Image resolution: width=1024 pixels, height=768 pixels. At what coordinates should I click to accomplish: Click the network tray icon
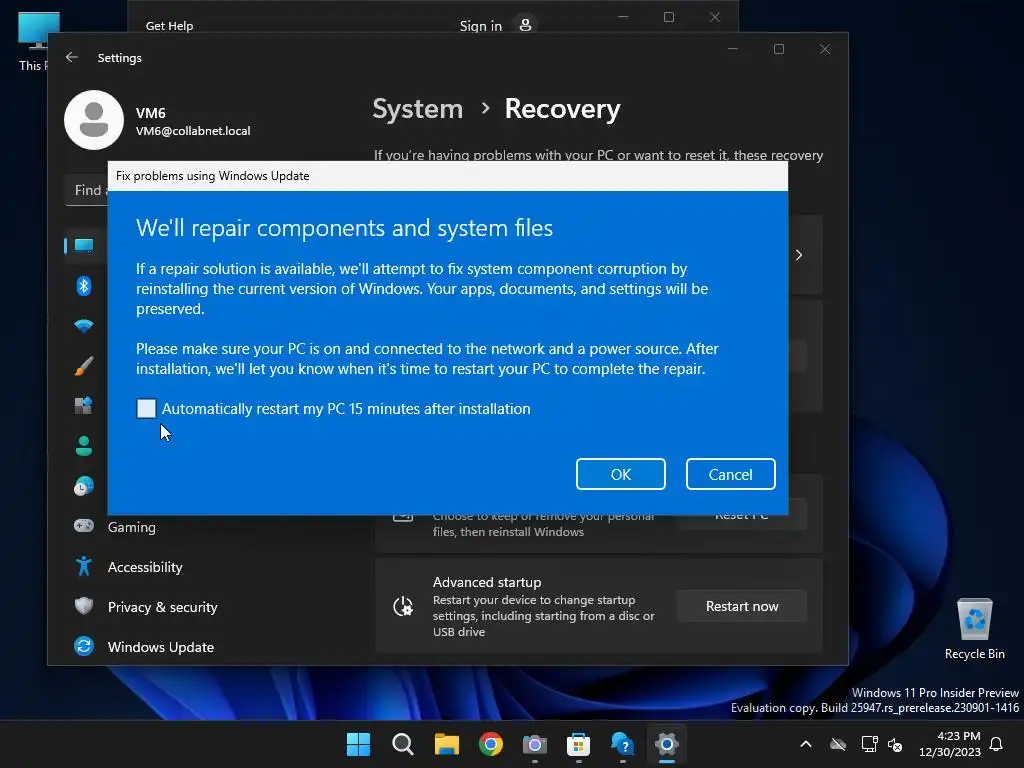point(869,744)
